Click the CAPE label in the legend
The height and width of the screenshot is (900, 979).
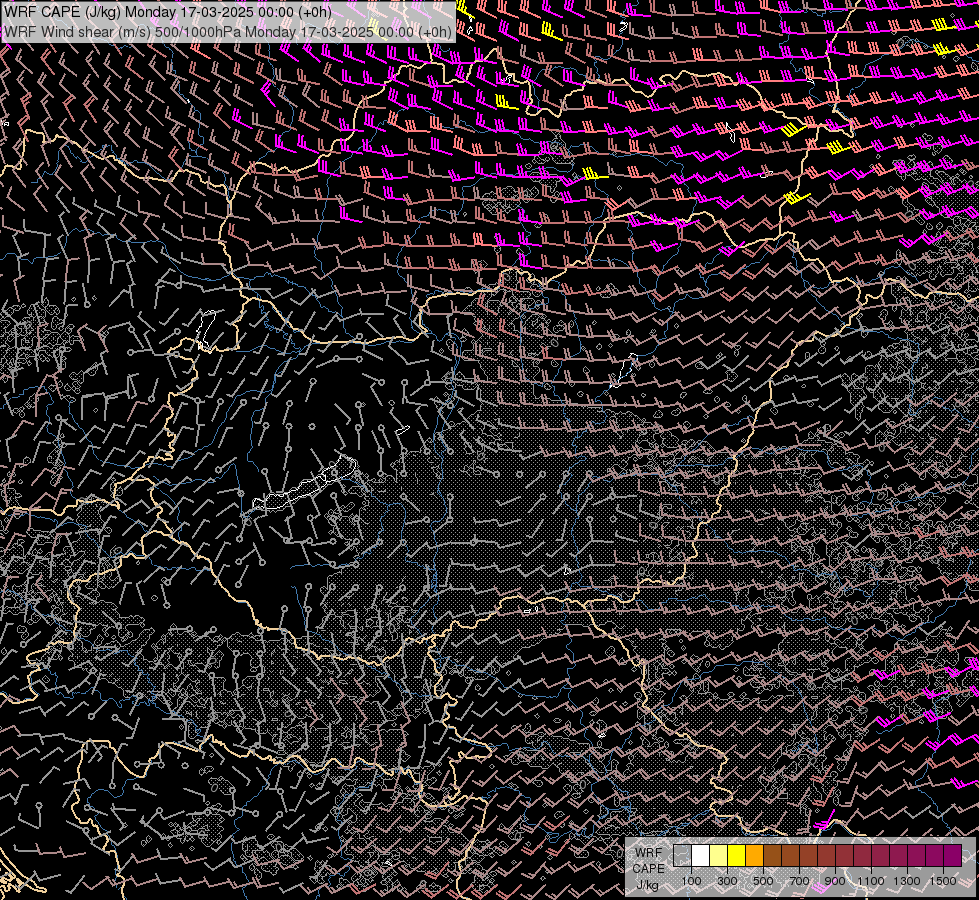tap(649, 868)
